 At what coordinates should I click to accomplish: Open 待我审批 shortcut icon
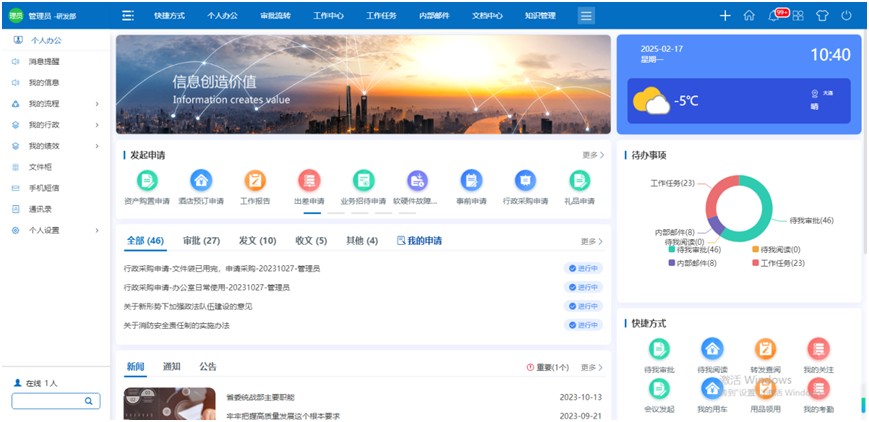(658, 349)
